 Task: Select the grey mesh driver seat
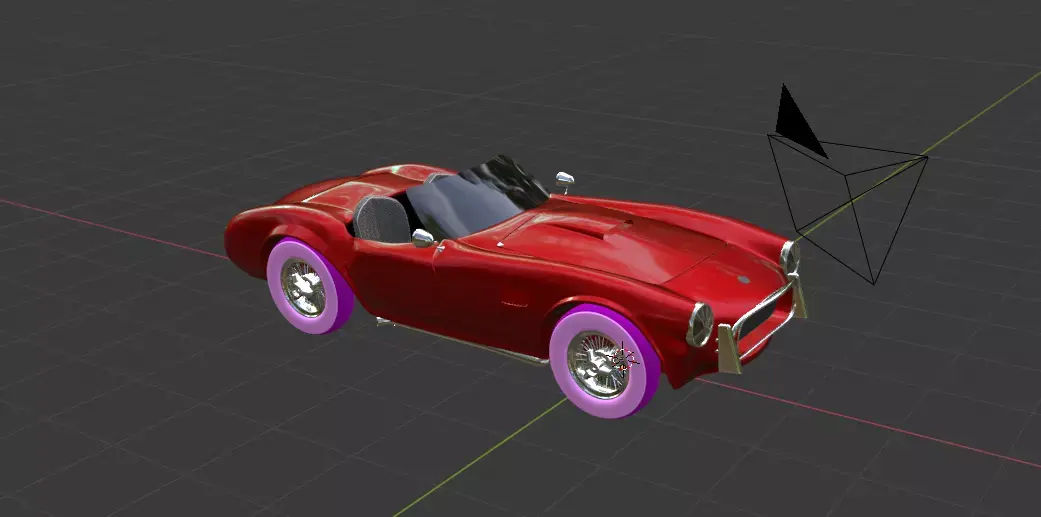tap(382, 219)
